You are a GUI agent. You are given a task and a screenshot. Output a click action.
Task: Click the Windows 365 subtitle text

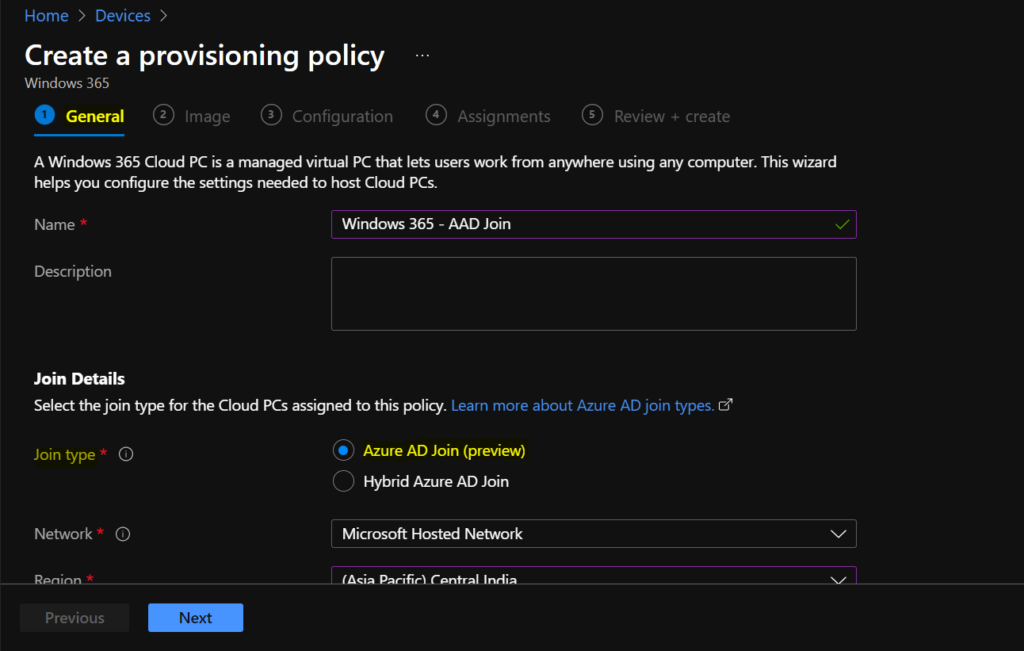click(67, 83)
